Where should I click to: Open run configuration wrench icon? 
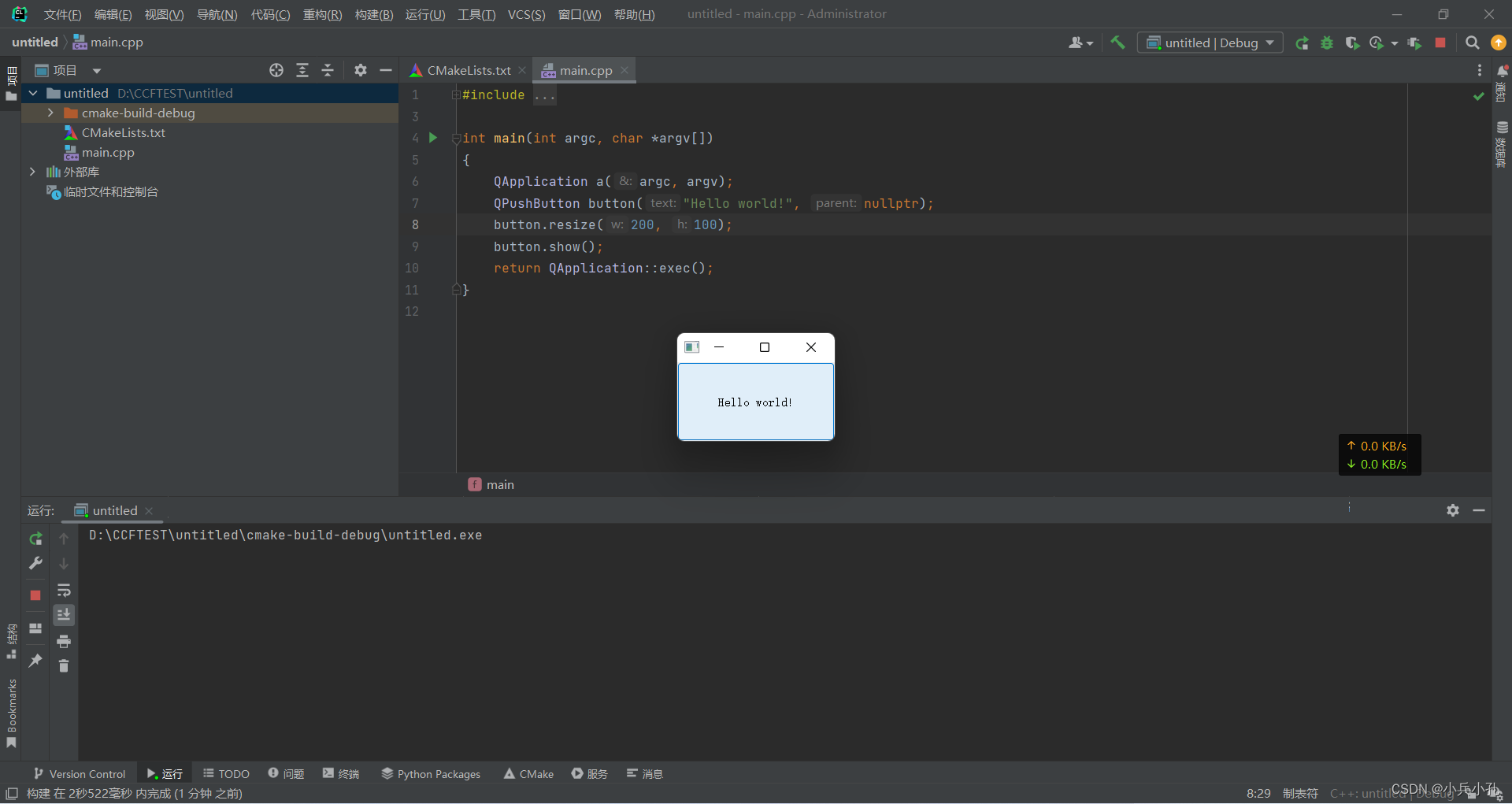pyautogui.click(x=35, y=563)
